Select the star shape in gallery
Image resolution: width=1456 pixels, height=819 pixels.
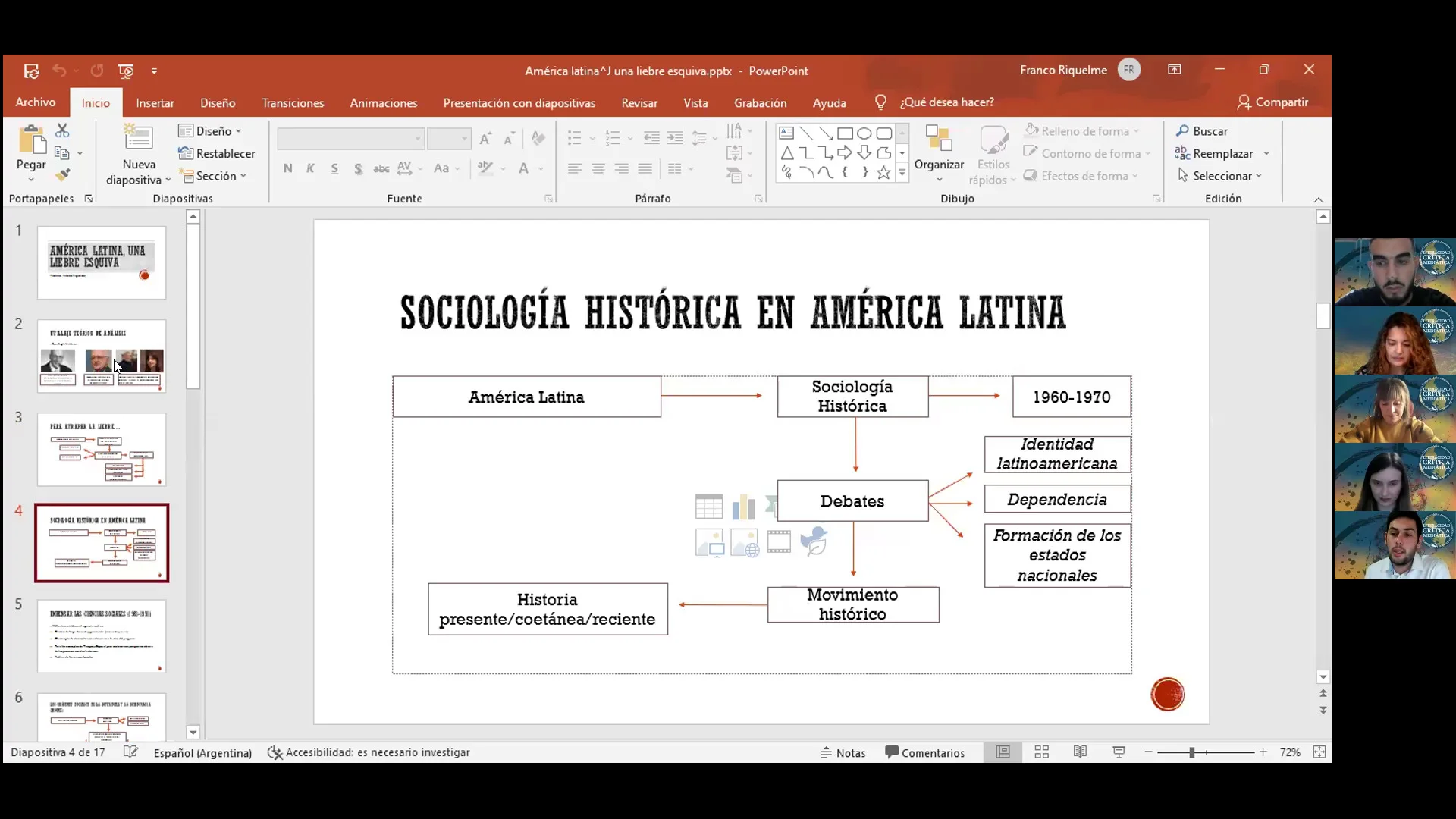(x=883, y=173)
